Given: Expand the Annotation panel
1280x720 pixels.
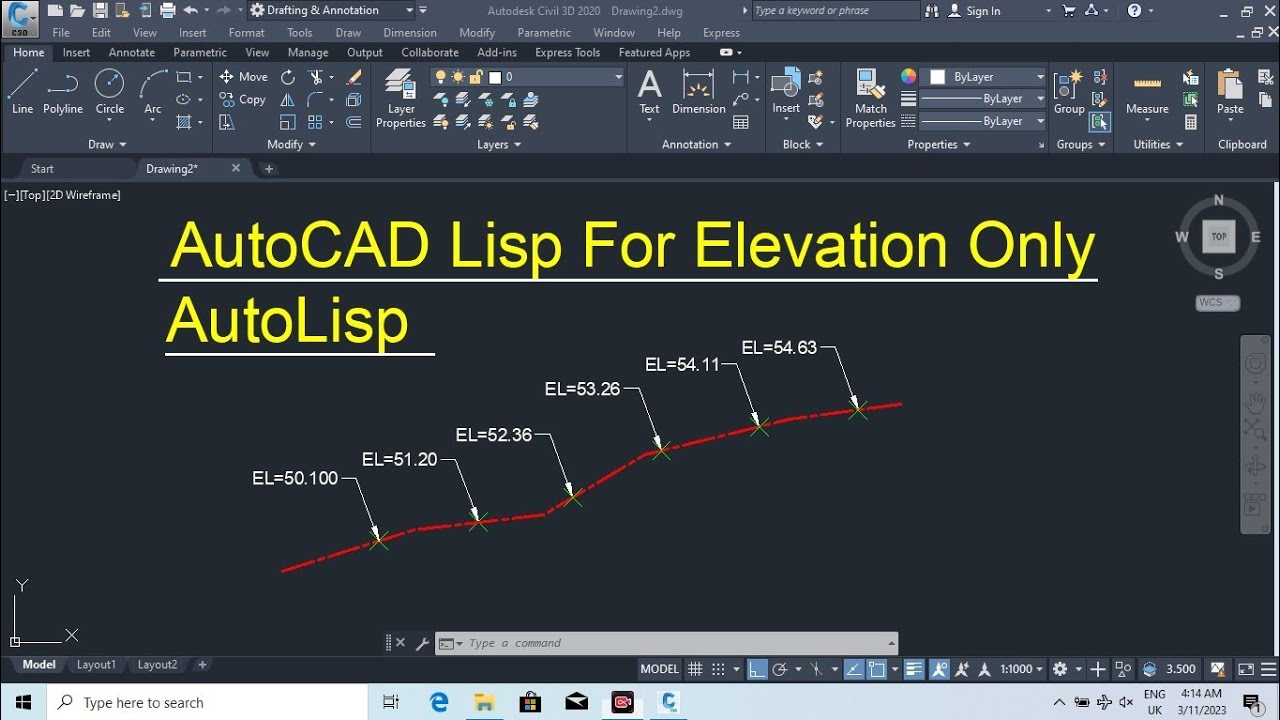Looking at the screenshot, I should click(697, 144).
